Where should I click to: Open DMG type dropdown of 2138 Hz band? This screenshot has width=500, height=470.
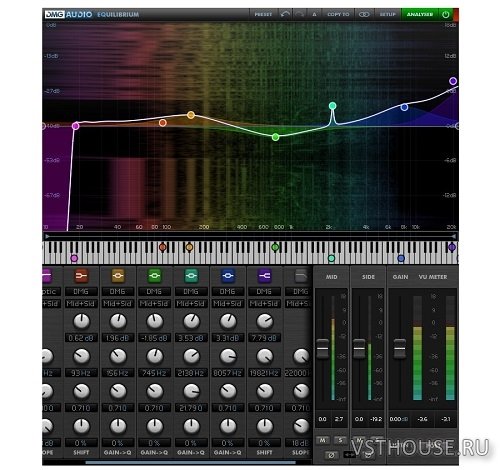point(191,292)
